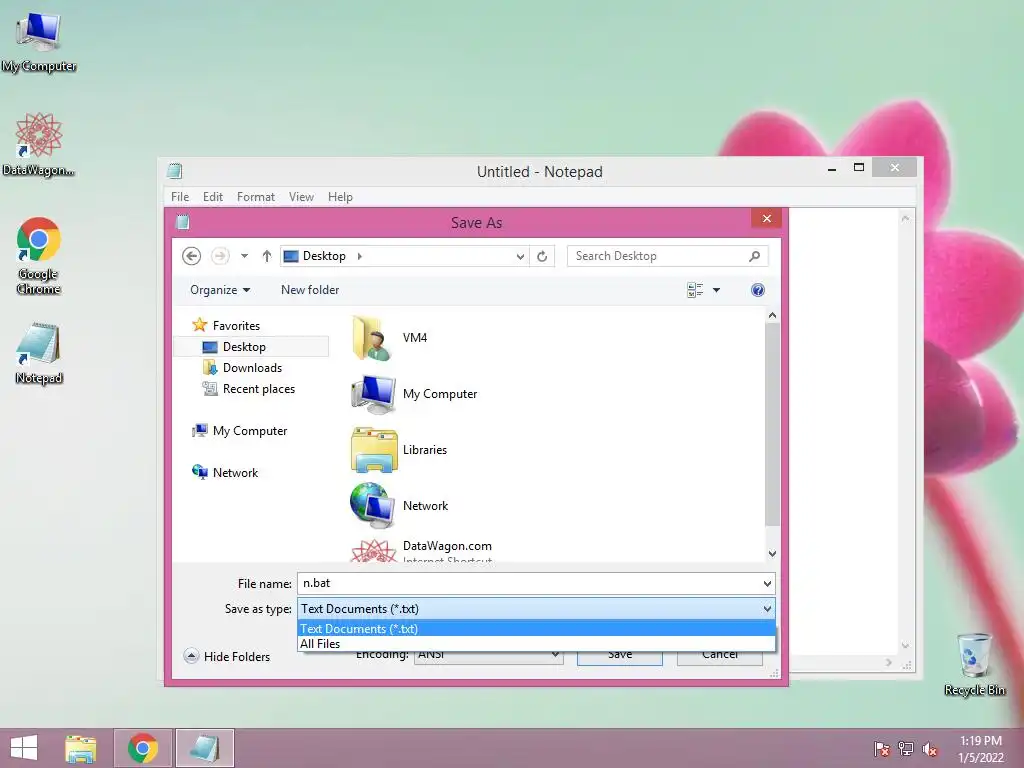This screenshot has width=1024, height=768.
Task: Close the Save As dialog
Action: (x=767, y=218)
